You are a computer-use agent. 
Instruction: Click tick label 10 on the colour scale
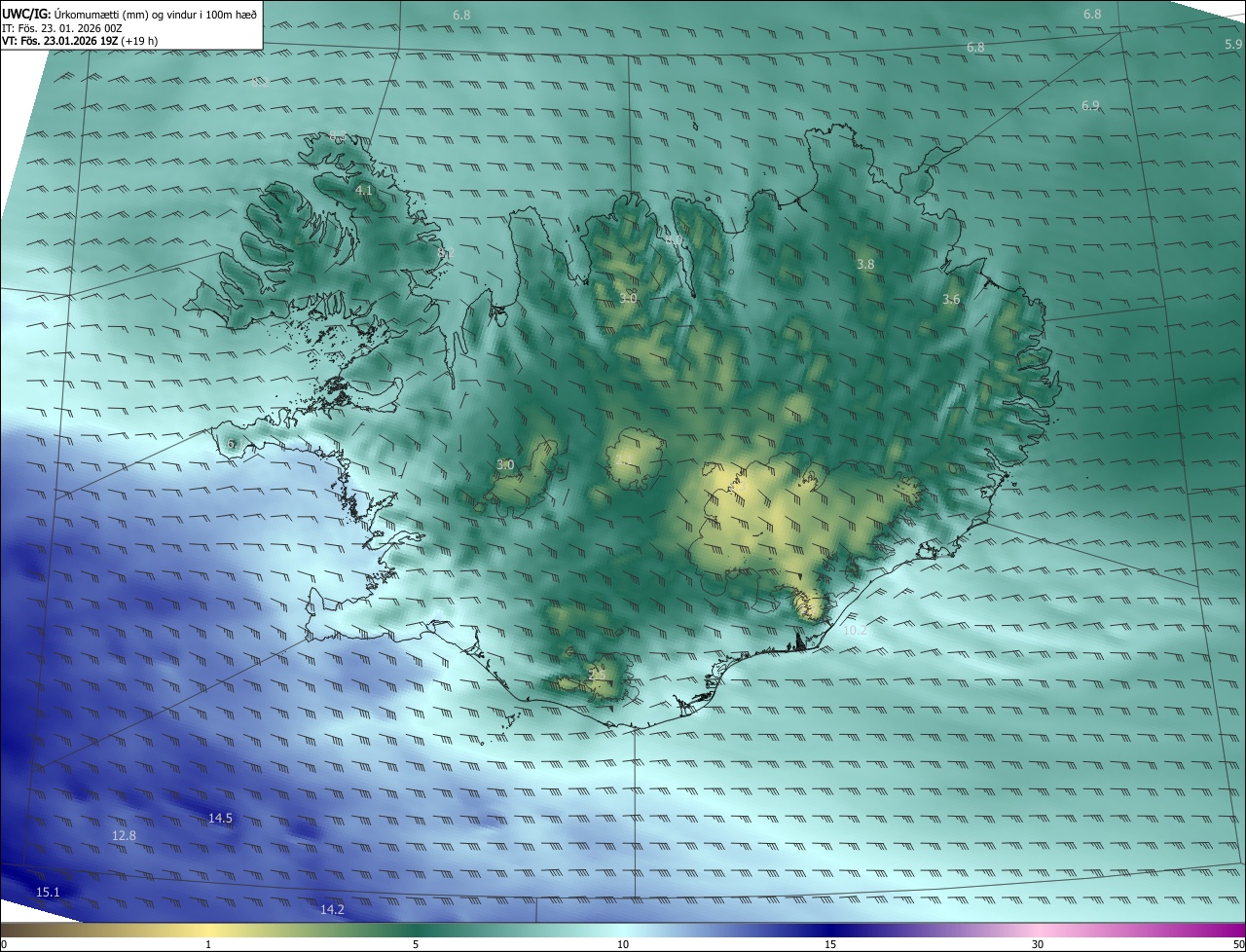tap(623, 944)
